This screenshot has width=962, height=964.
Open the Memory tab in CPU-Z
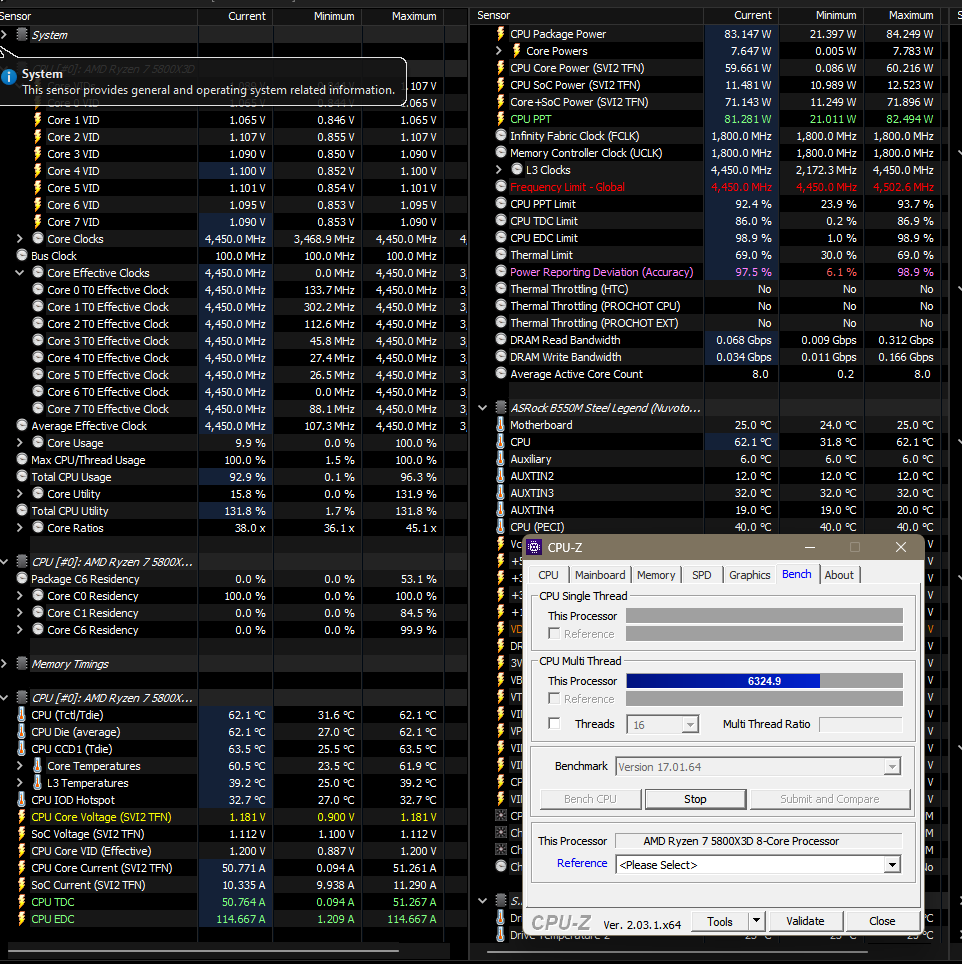coord(656,575)
